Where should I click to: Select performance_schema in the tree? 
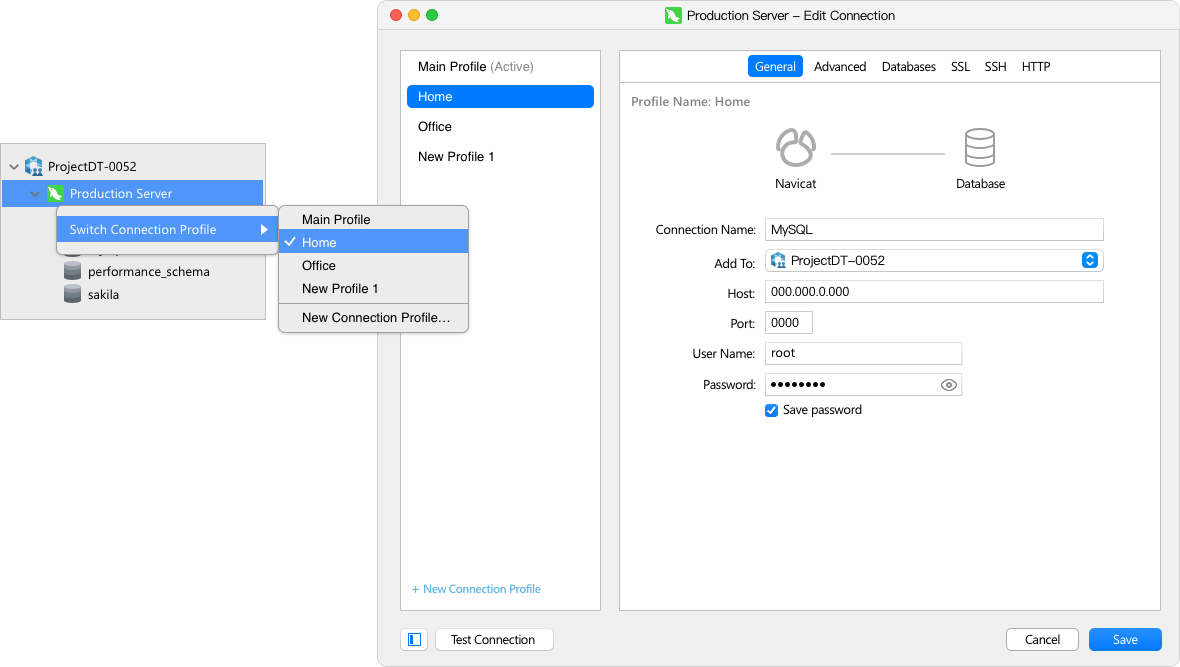point(149,272)
